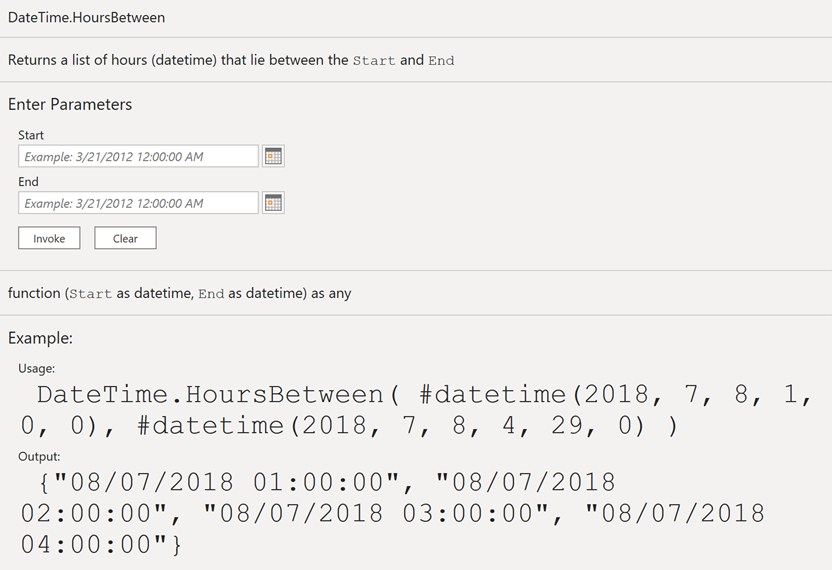The height and width of the screenshot is (570, 832).
Task: Click the function signature line
Action: click(179, 293)
